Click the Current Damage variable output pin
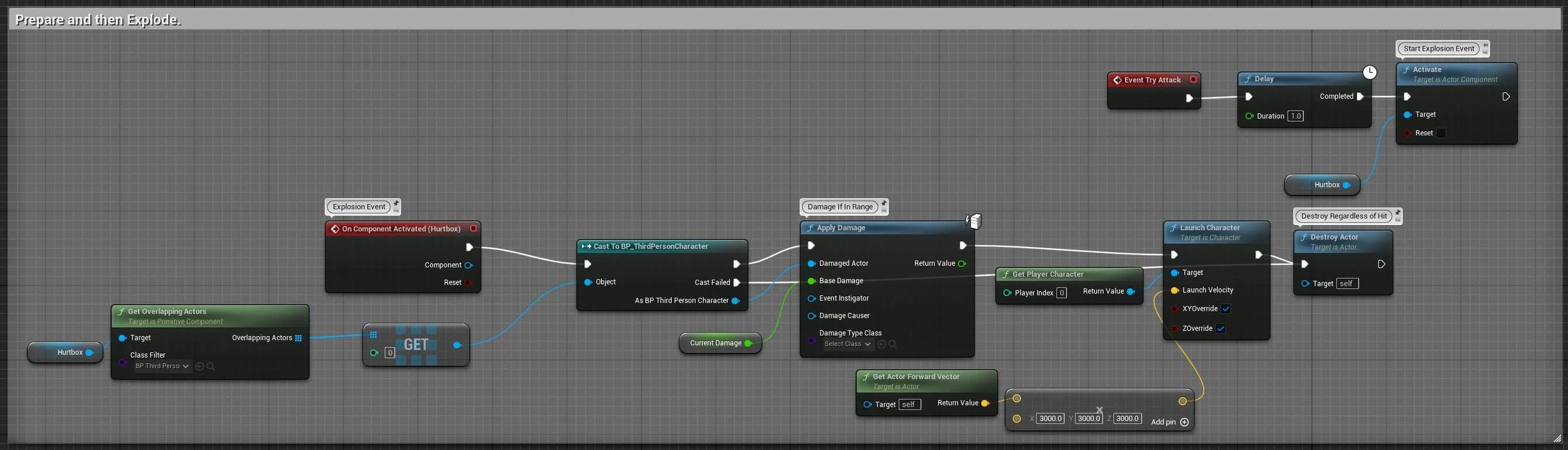 748,343
